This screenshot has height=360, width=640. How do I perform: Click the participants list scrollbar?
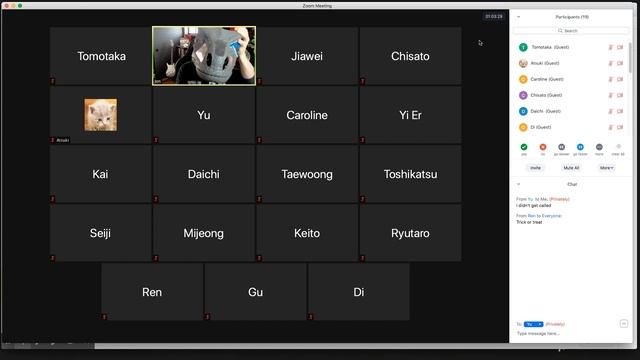631,57
